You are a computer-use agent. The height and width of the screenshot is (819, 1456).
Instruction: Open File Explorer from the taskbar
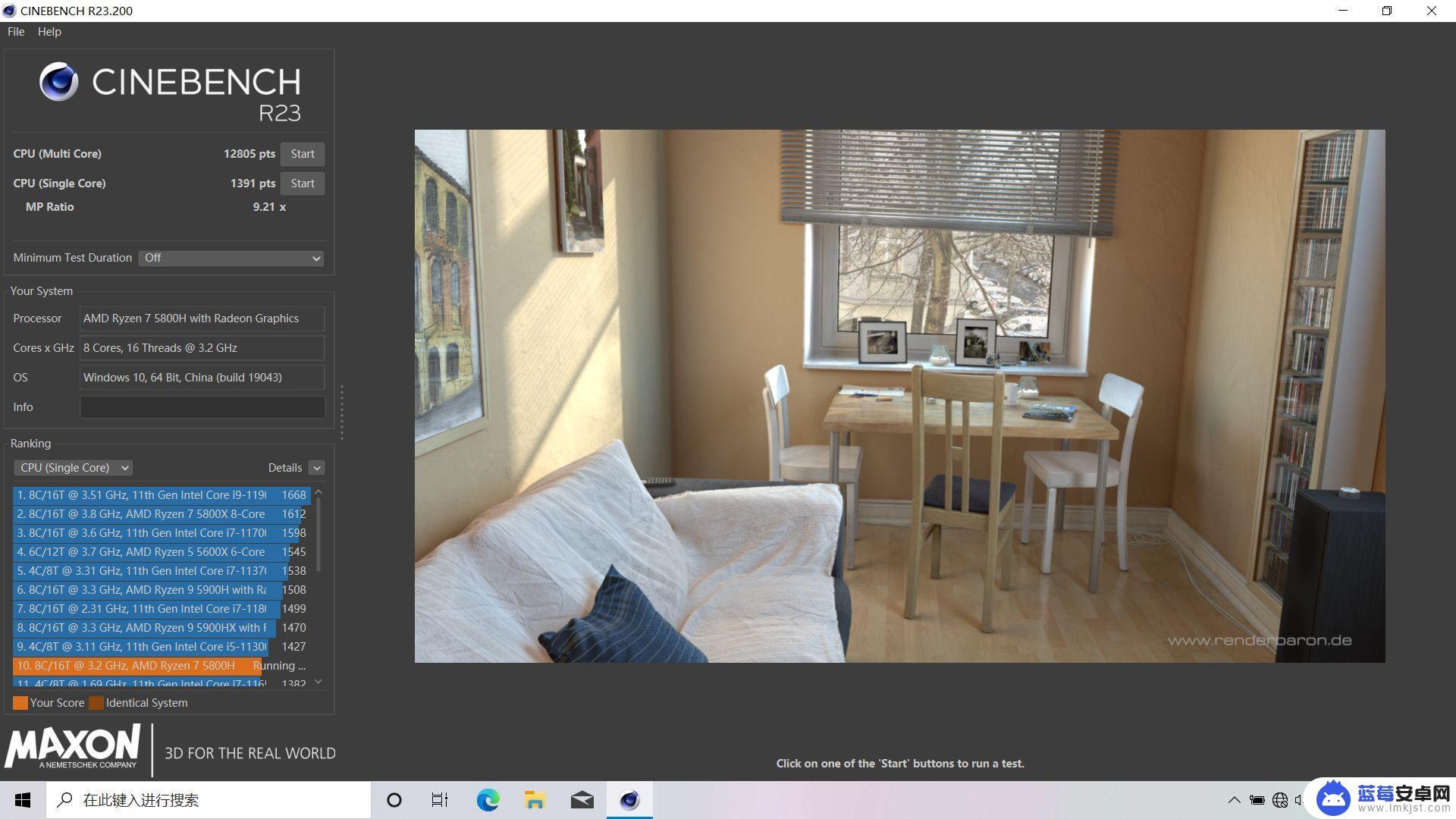pos(535,800)
